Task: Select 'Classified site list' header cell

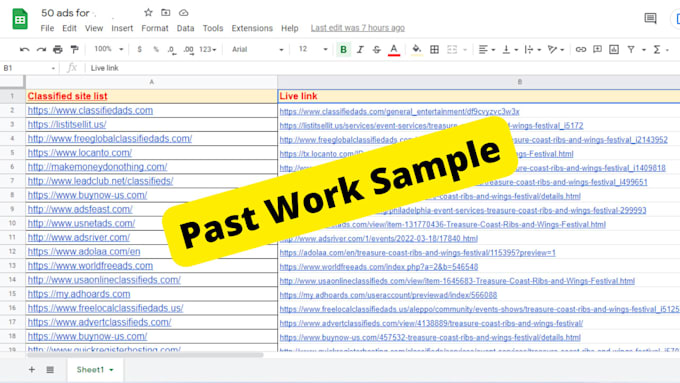Action: pos(151,96)
